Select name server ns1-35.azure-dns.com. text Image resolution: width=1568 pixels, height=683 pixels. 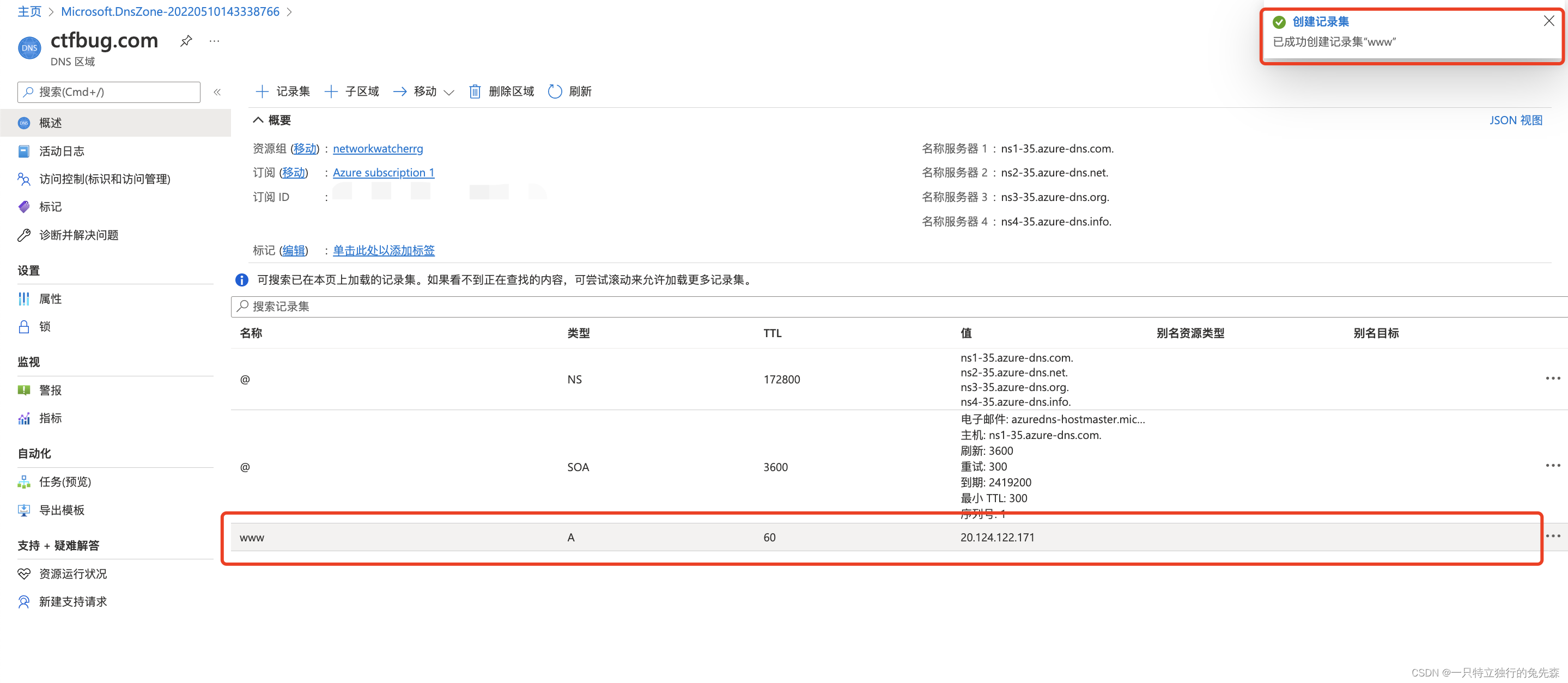click(x=1058, y=149)
